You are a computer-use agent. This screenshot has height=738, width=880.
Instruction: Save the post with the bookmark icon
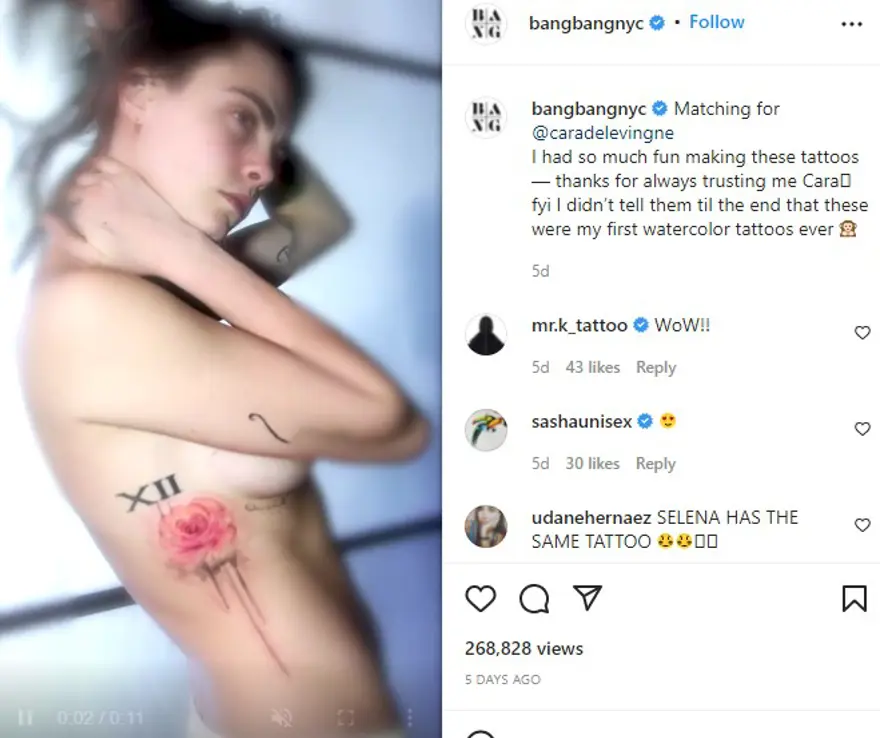(x=854, y=598)
